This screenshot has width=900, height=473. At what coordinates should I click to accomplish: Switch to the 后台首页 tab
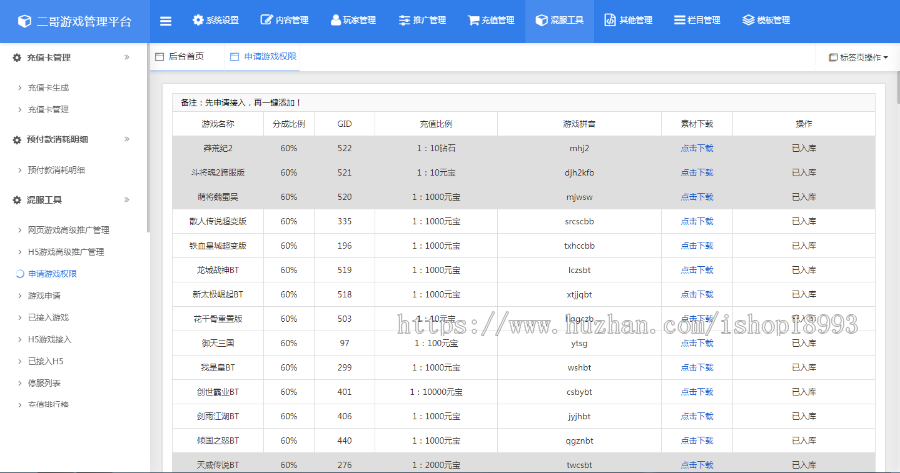pyautogui.click(x=180, y=57)
